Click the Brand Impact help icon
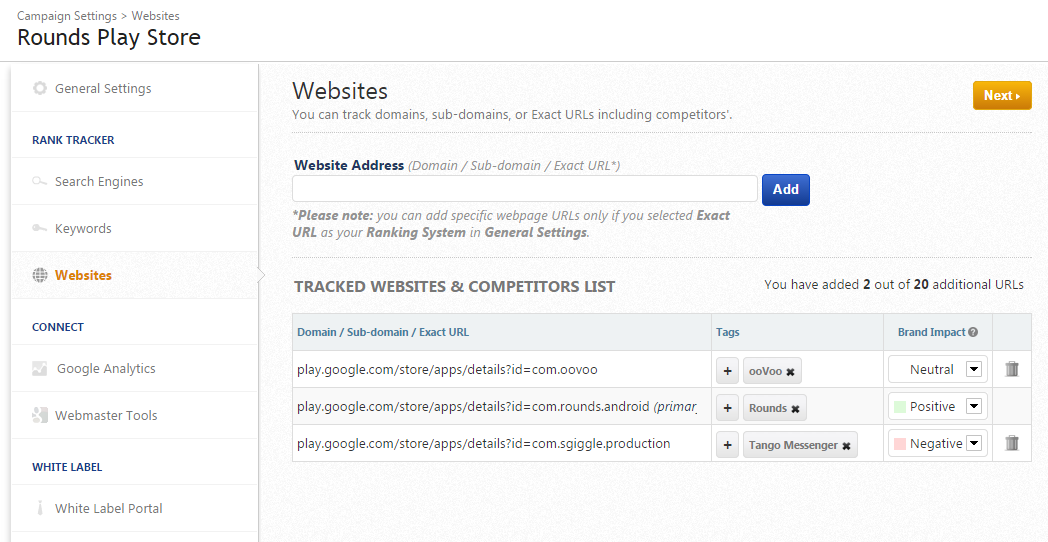 coord(973,332)
